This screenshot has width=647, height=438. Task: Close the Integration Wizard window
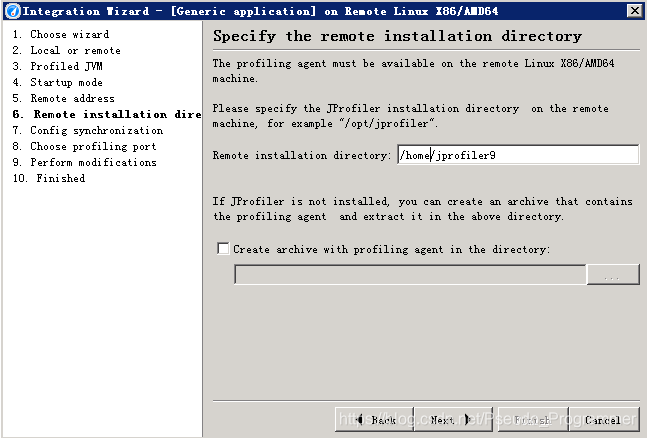tap(634, 11)
